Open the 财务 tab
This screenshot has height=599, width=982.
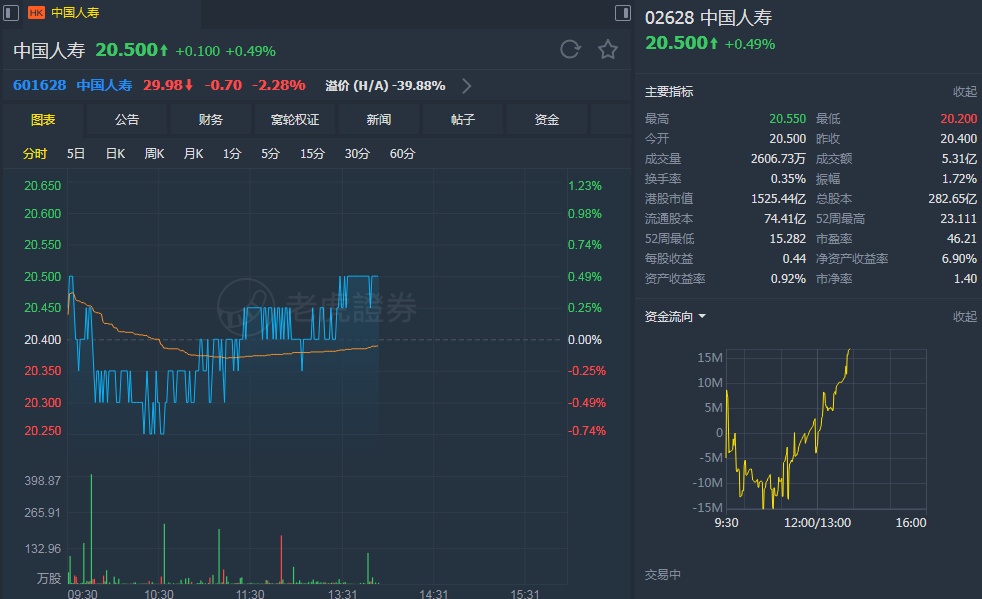pos(211,120)
